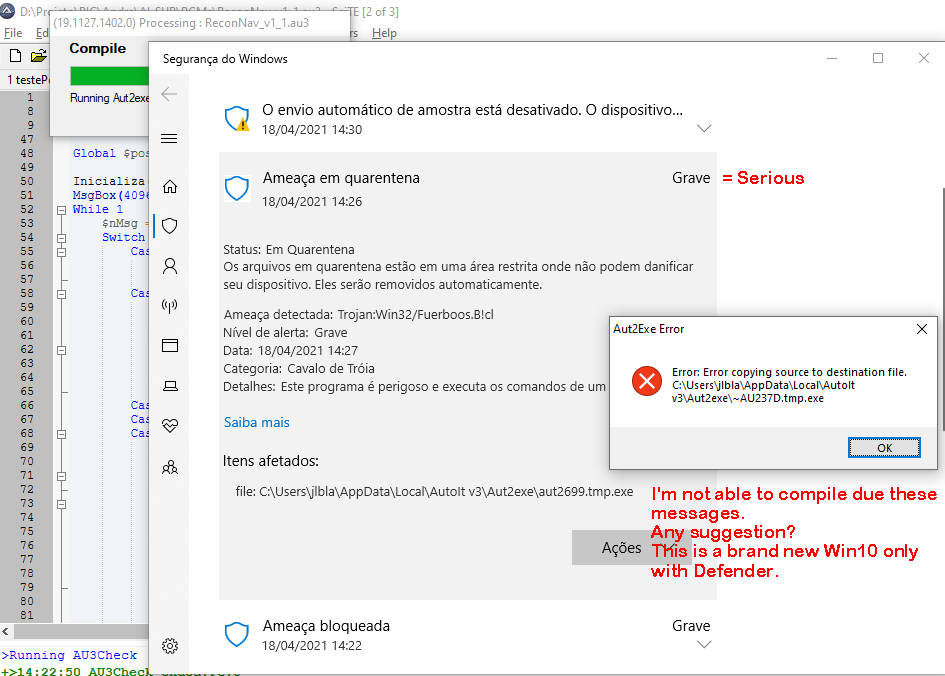Click the '18/04/2021 14:22' timestamp

pyautogui.click(x=312, y=646)
